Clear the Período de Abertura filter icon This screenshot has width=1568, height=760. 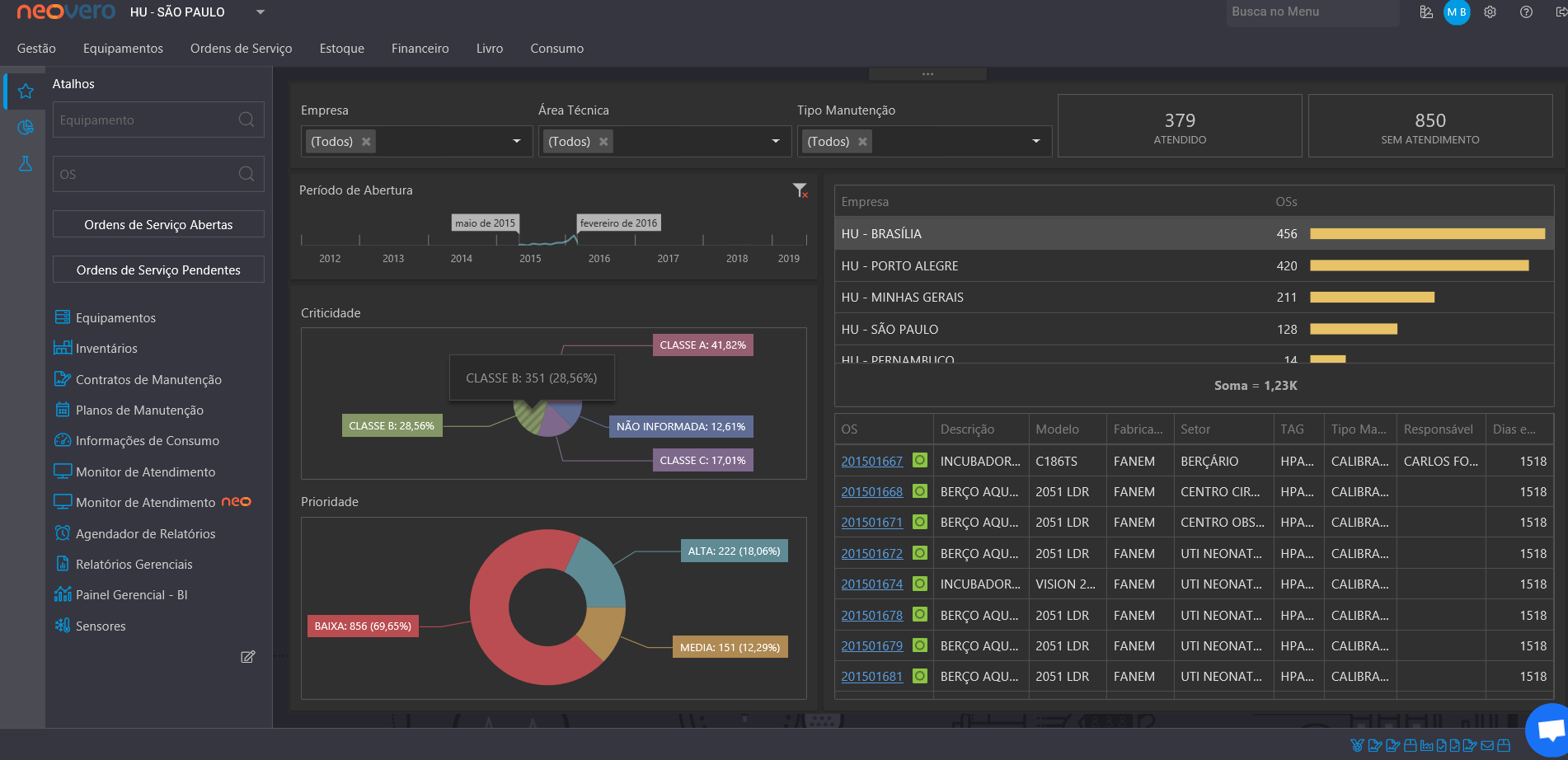[800, 190]
